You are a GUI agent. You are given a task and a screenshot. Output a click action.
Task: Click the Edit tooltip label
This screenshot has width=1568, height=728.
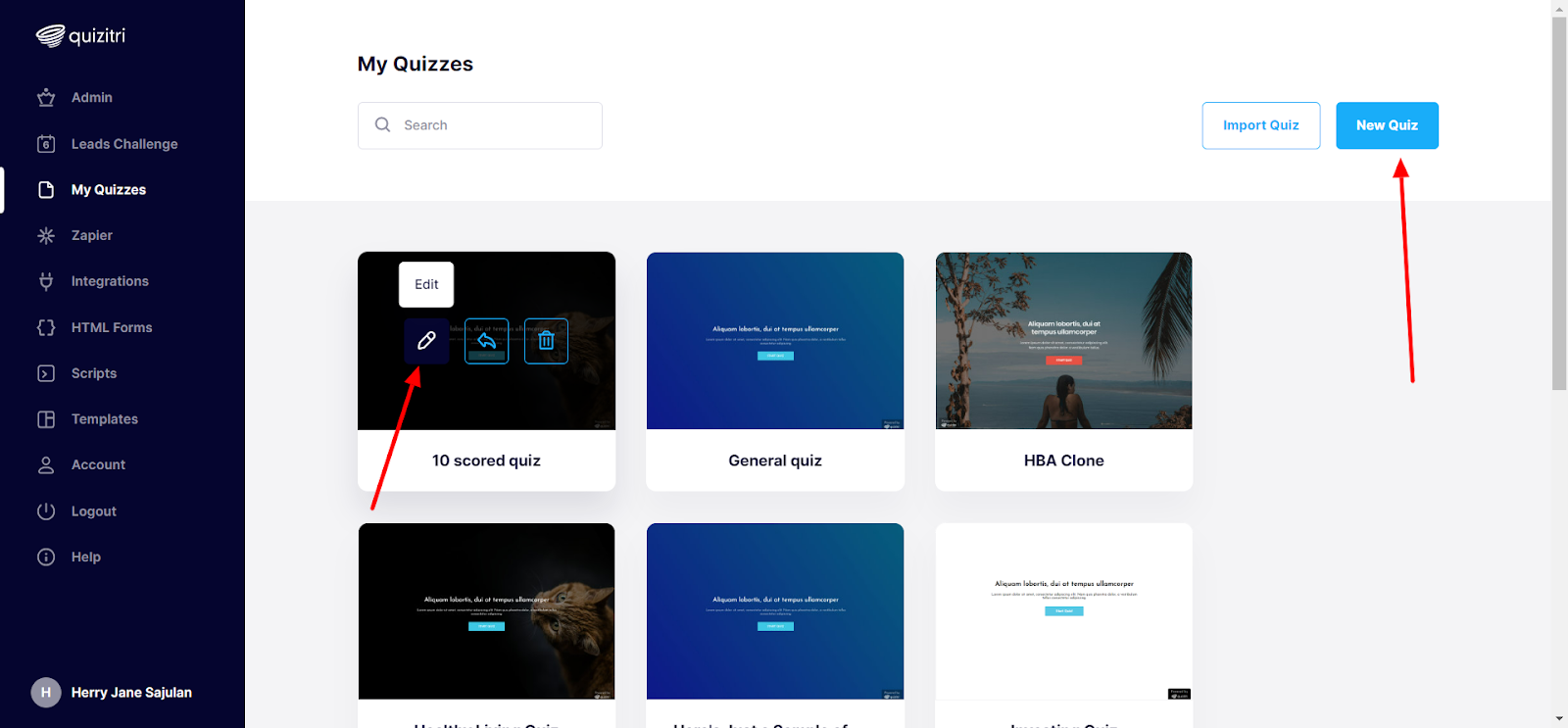pyautogui.click(x=426, y=284)
